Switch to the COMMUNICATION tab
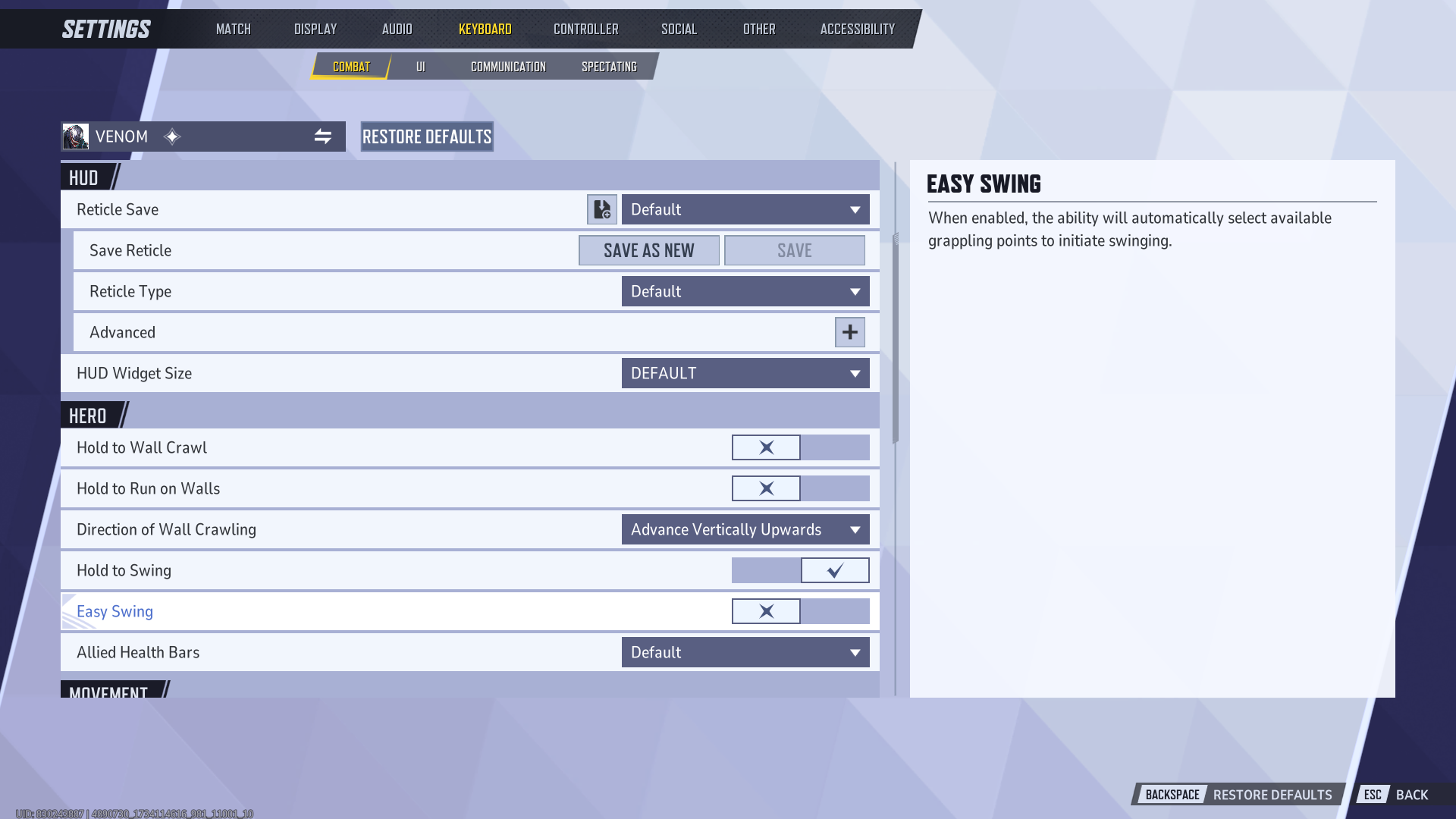The width and height of the screenshot is (1456, 819). click(x=508, y=66)
